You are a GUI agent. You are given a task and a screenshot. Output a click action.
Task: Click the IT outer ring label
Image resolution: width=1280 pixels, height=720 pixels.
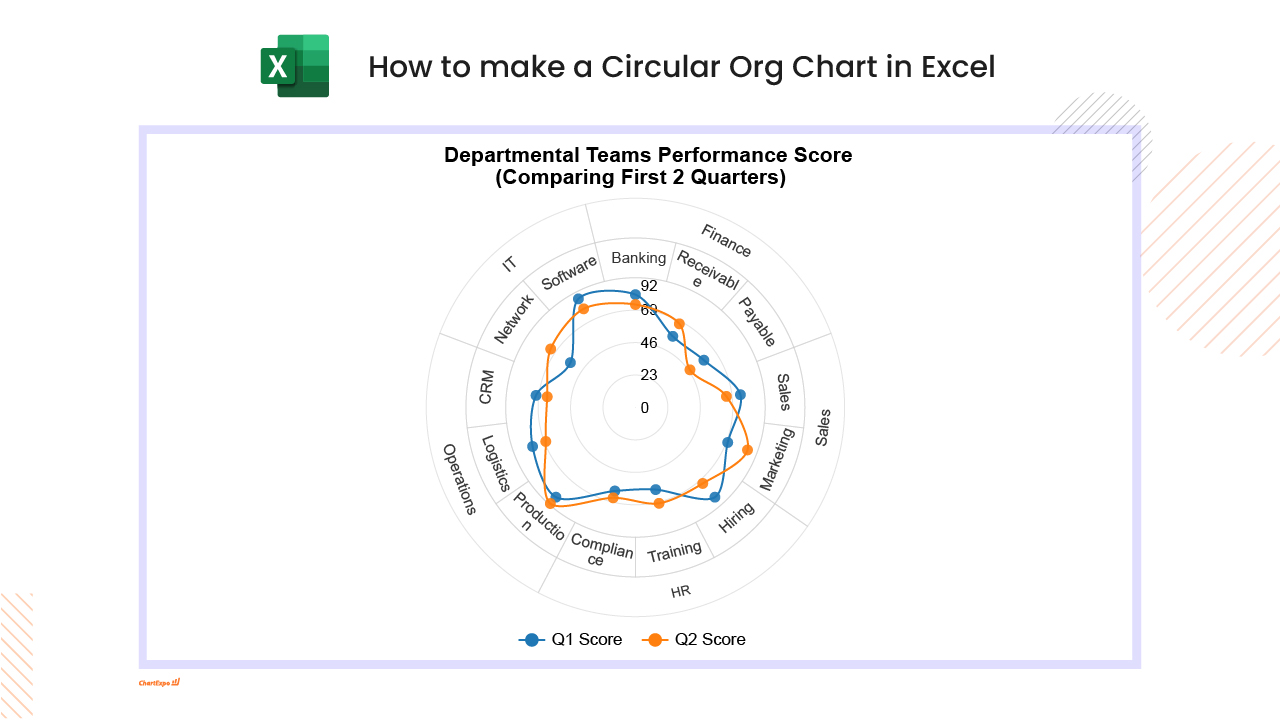point(510,264)
